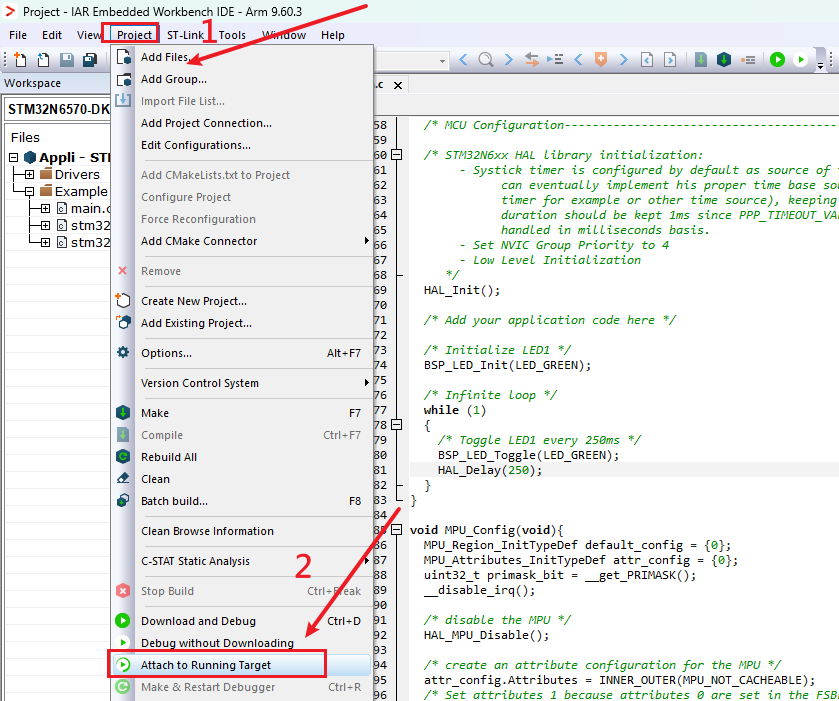Screen dimensions: 839x701
Task: Choose Batch build... menu entry
Action: pos(242,501)
